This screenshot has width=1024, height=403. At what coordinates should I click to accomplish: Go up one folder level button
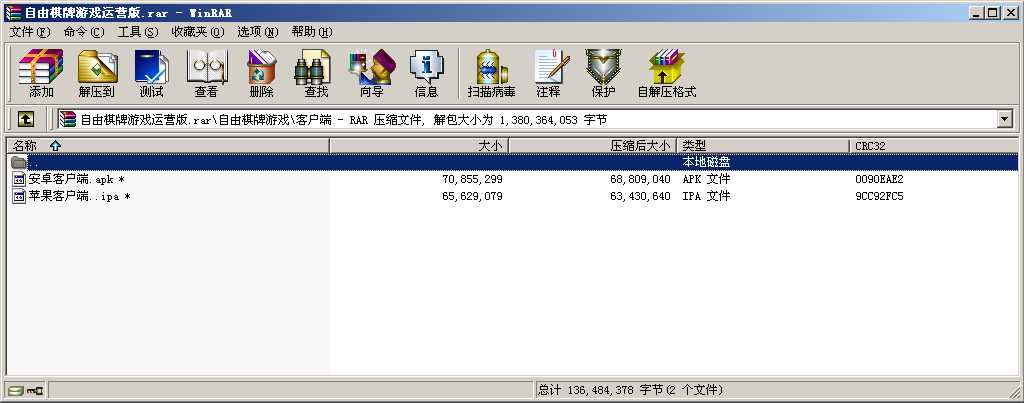pyautogui.click(x=25, y=119)
